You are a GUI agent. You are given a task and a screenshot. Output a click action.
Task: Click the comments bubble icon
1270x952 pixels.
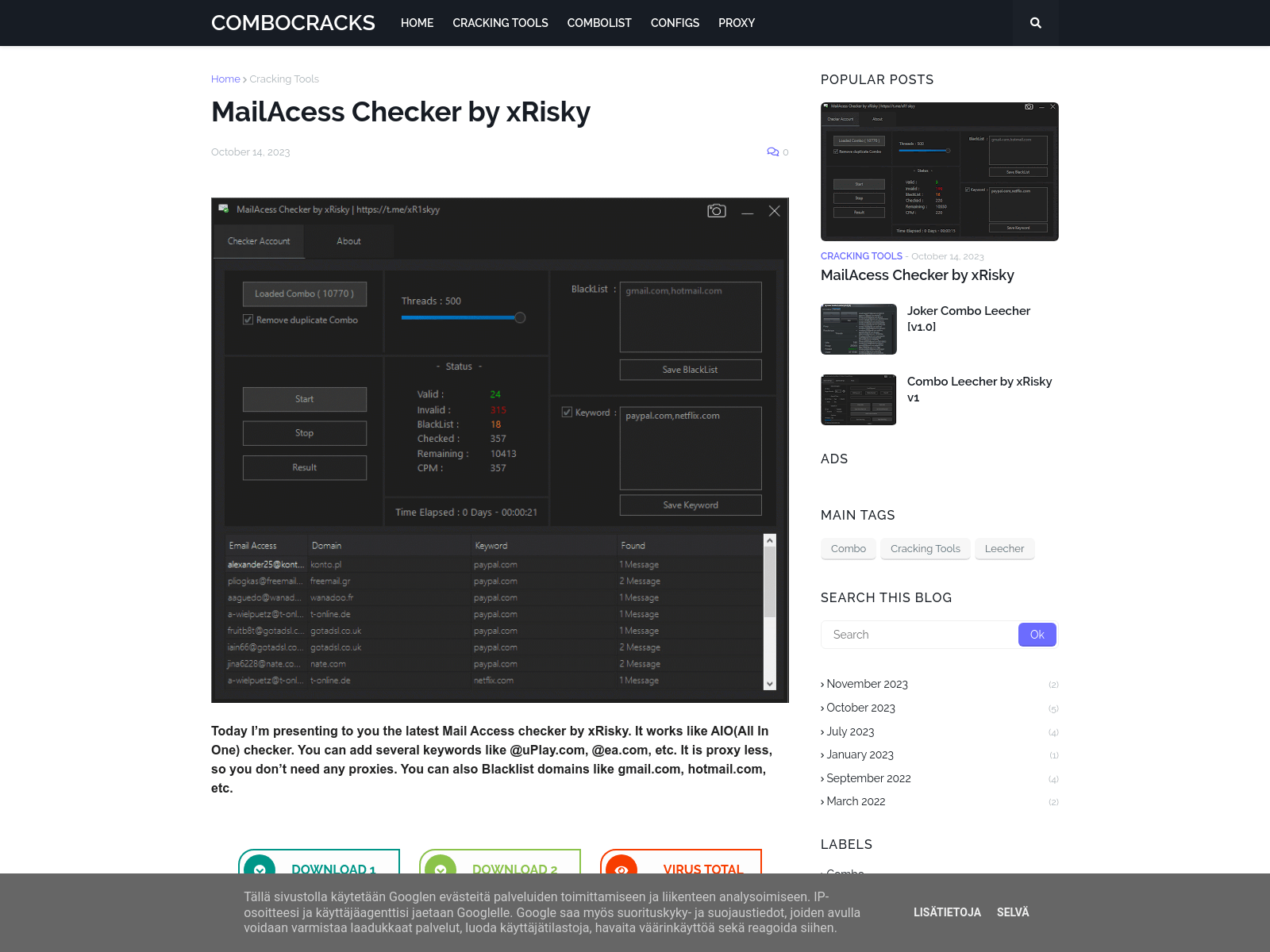772,152
